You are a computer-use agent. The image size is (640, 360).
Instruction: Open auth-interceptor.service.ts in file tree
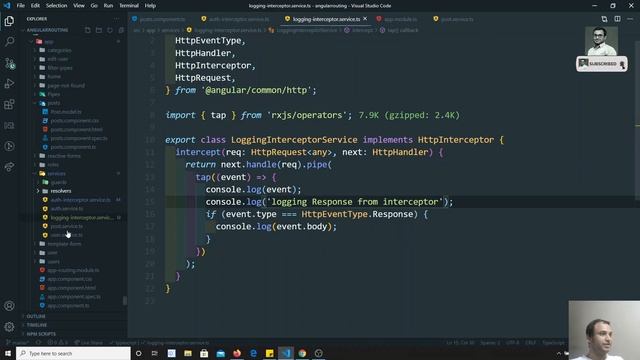[x=80, y=200]
